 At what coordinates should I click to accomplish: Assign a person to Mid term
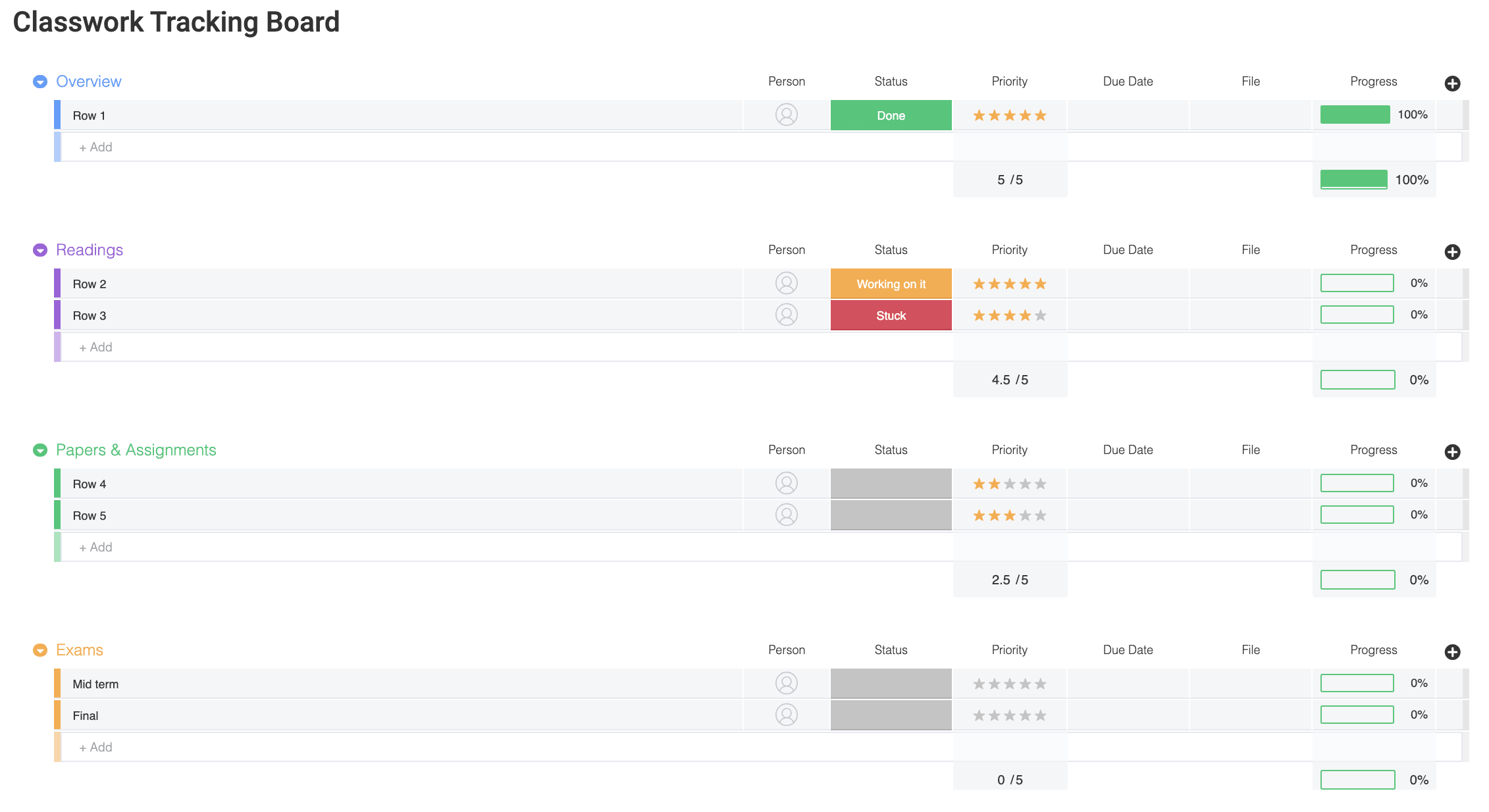click(x=787, y=684)
